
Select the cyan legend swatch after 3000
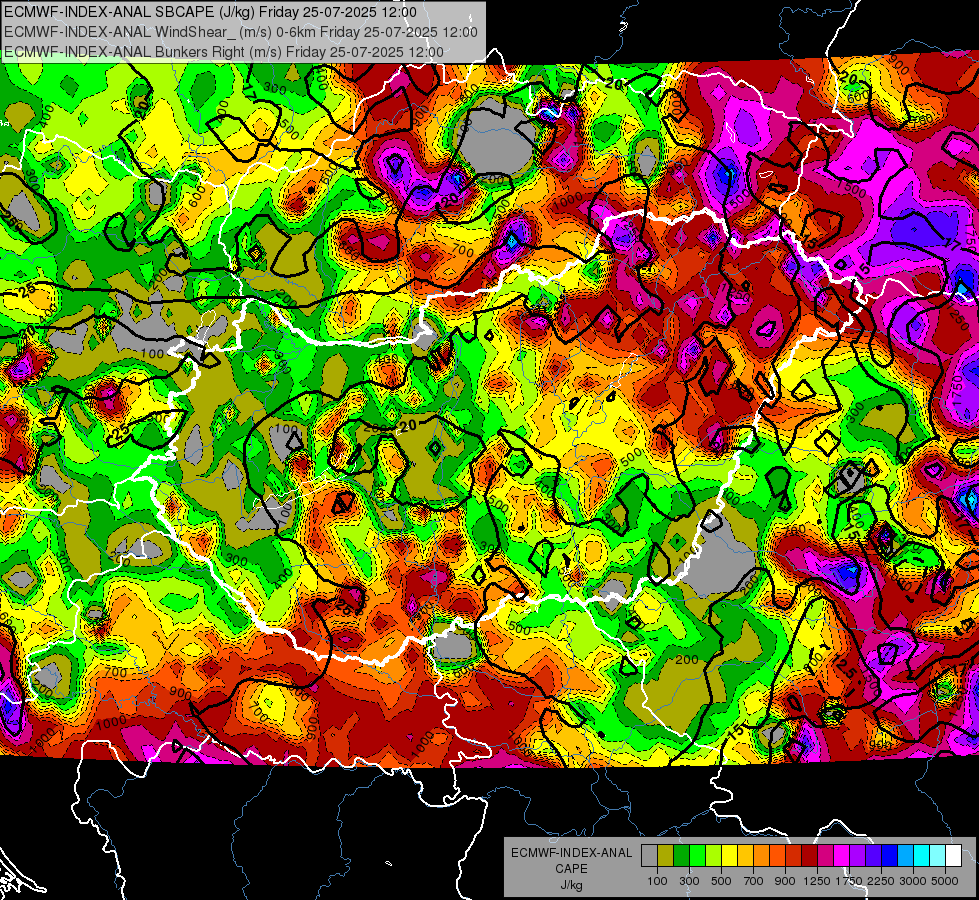click(922, 856)
